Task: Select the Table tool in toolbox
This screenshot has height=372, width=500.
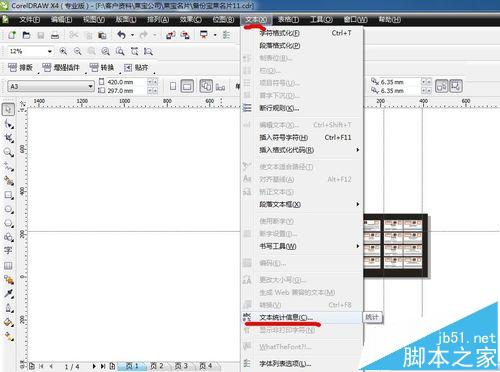Action: 8,265
